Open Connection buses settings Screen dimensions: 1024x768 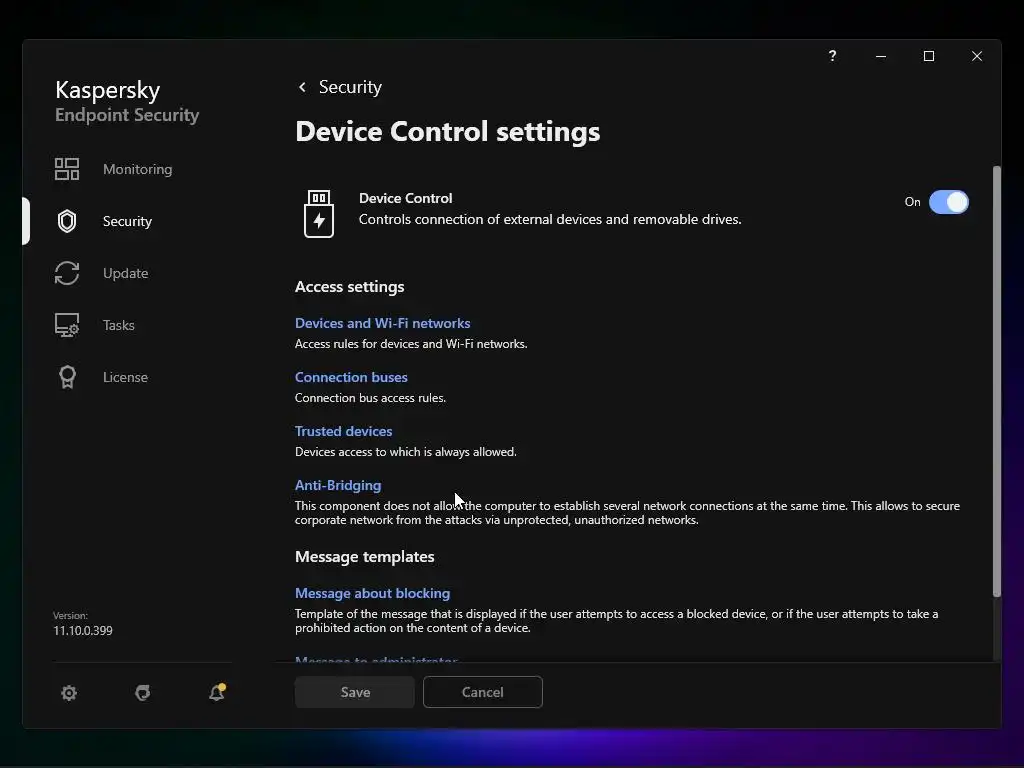coord(351,377)
